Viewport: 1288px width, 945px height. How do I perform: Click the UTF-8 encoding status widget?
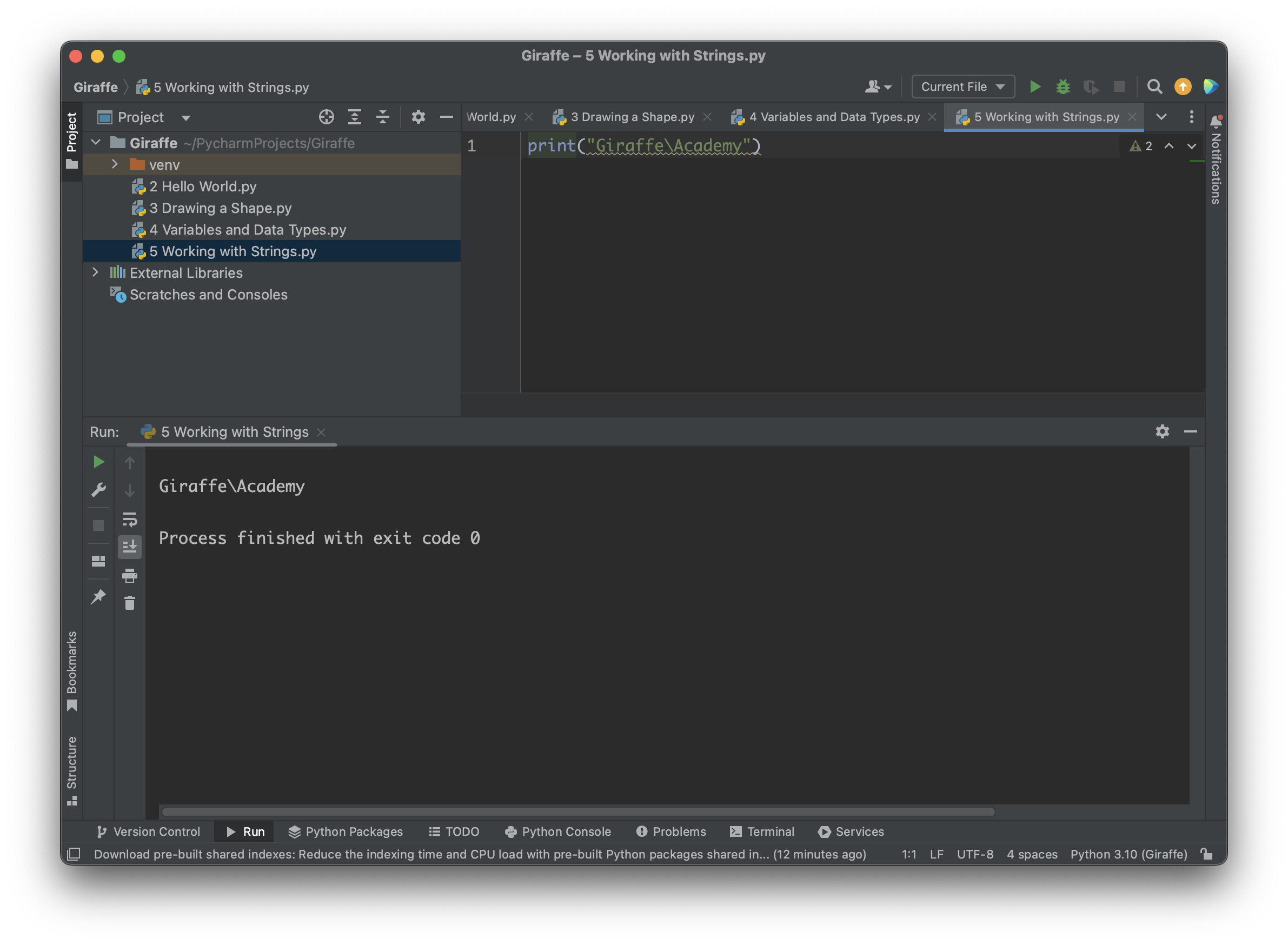coord(974,855)
